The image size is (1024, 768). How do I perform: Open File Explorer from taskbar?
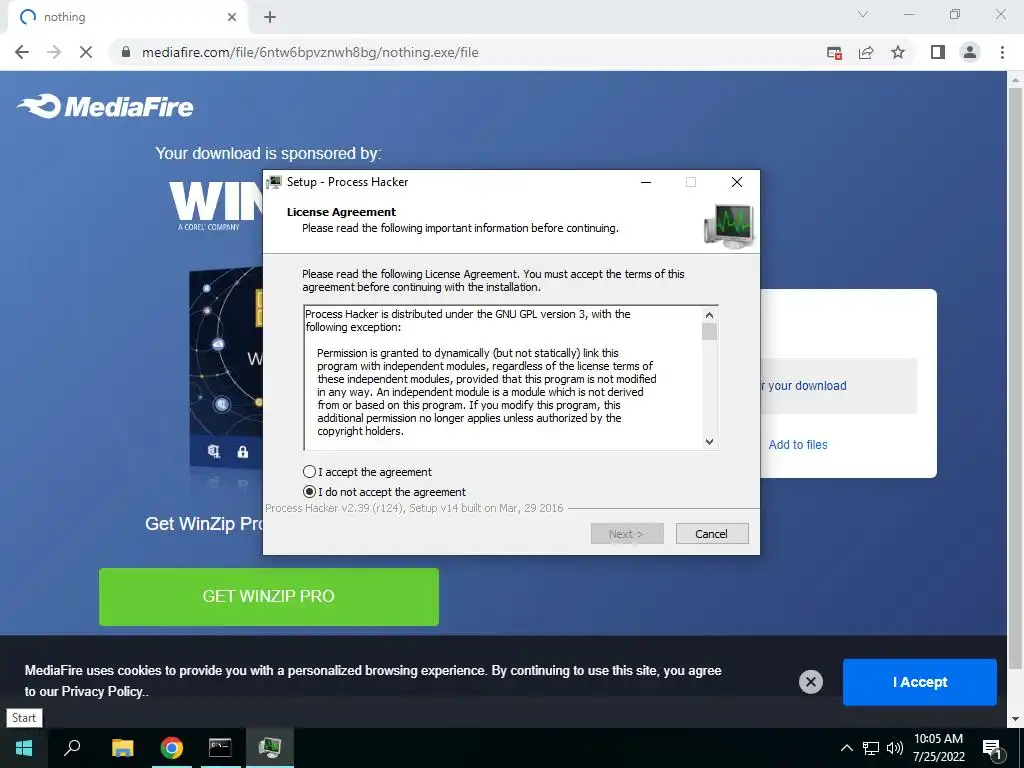coord(122,748)
